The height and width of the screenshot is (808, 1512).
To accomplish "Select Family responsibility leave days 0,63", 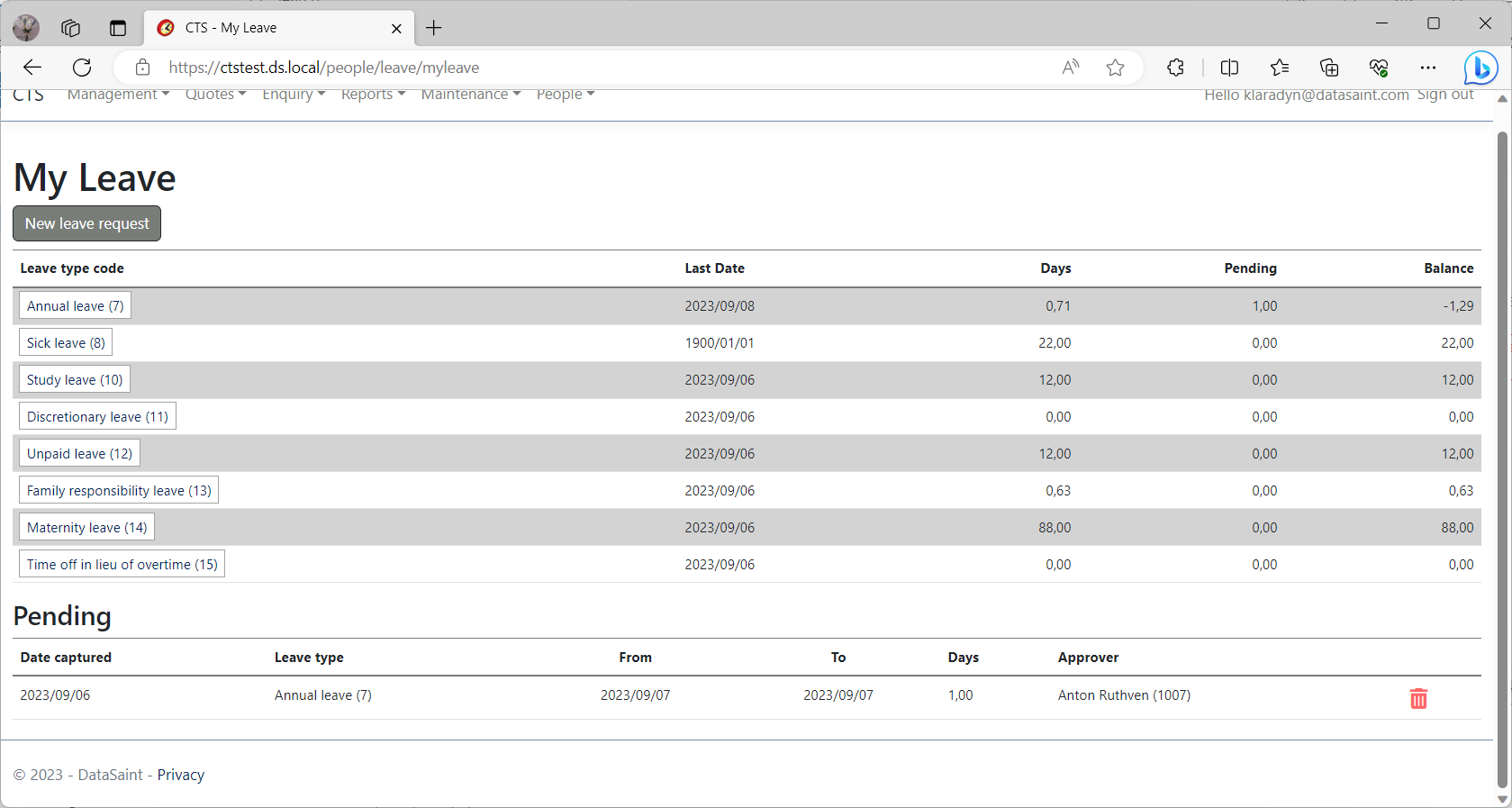I will tap(1058, 491).
